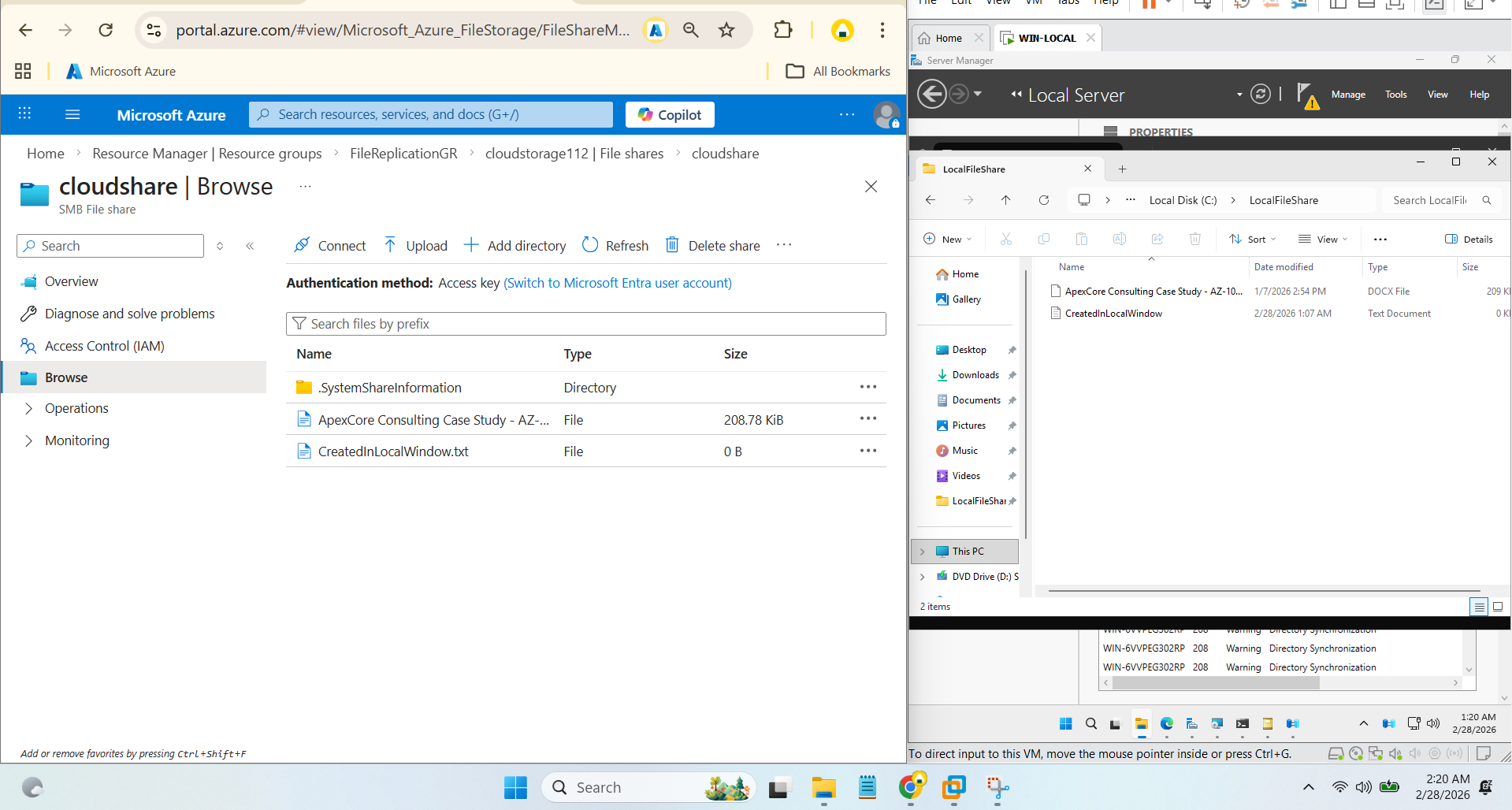Click the VM taskbar Start button
Screen dimensions: 1512x810
point(1066,723)
